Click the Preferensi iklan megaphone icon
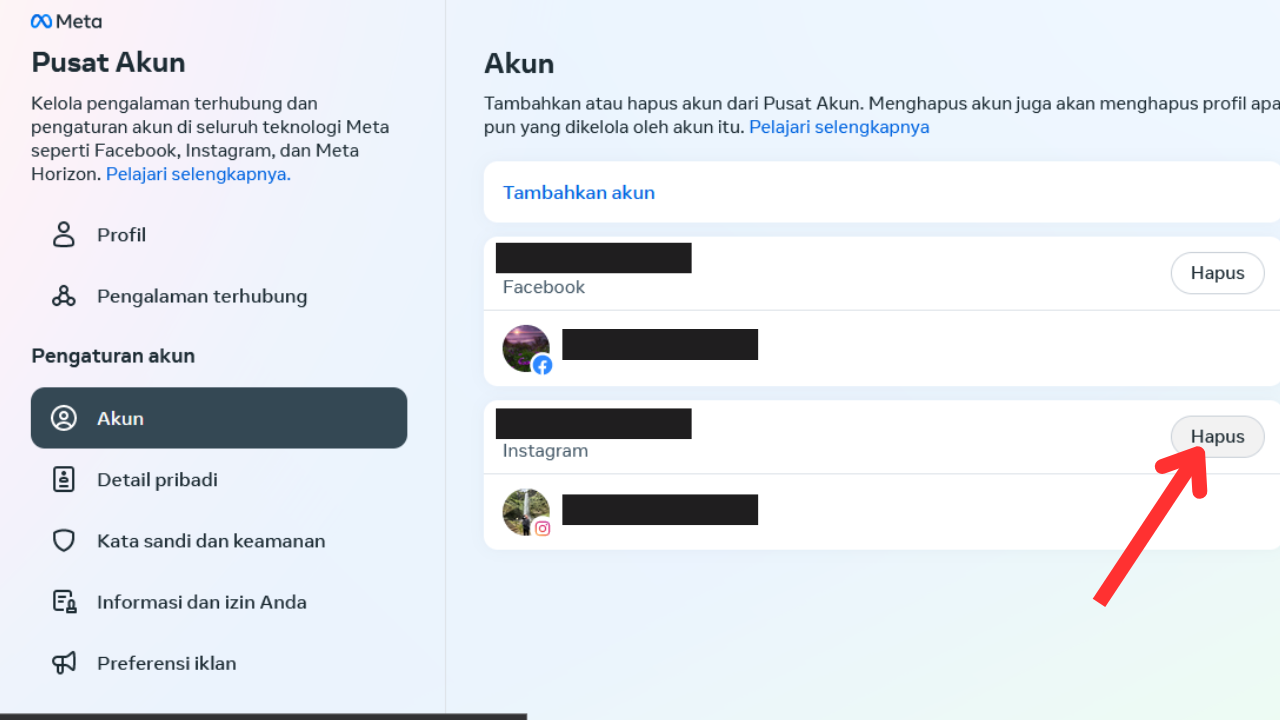The height and width of the screenshot is (720, 1280). 64,663
